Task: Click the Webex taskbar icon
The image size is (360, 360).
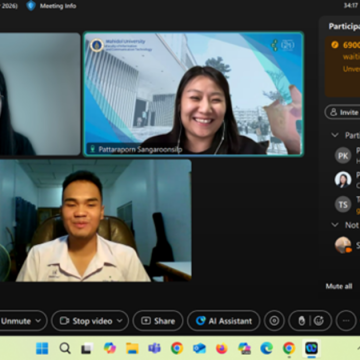Action: (312, 348)
